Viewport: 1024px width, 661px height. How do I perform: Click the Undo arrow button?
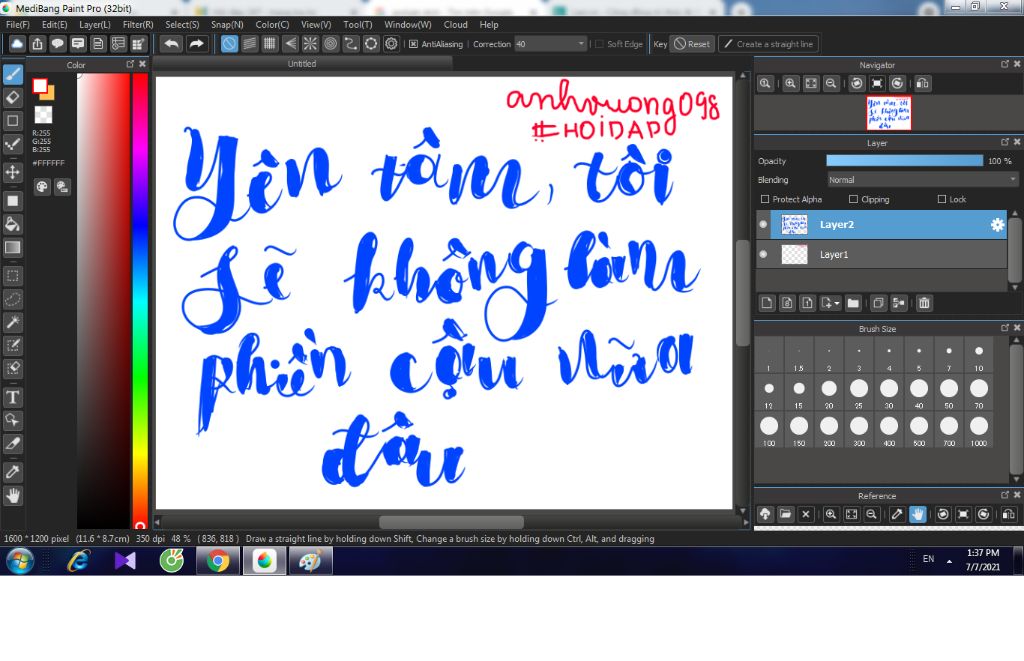[172, 44]
